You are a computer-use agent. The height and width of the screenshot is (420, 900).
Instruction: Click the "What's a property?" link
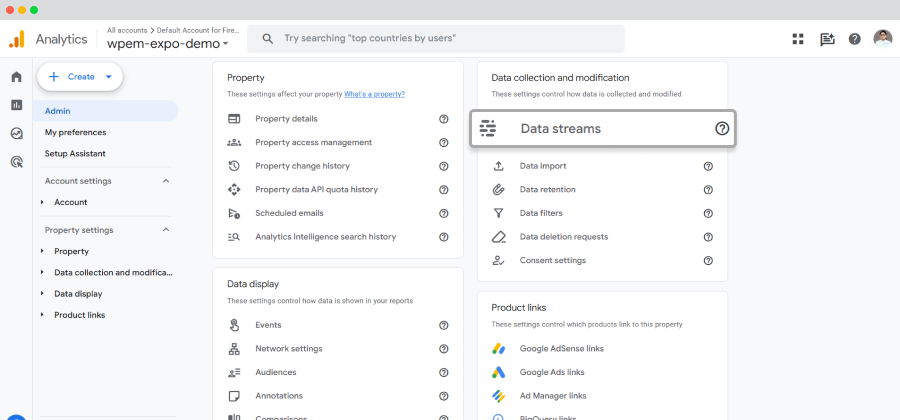click(x=374, y=94)
